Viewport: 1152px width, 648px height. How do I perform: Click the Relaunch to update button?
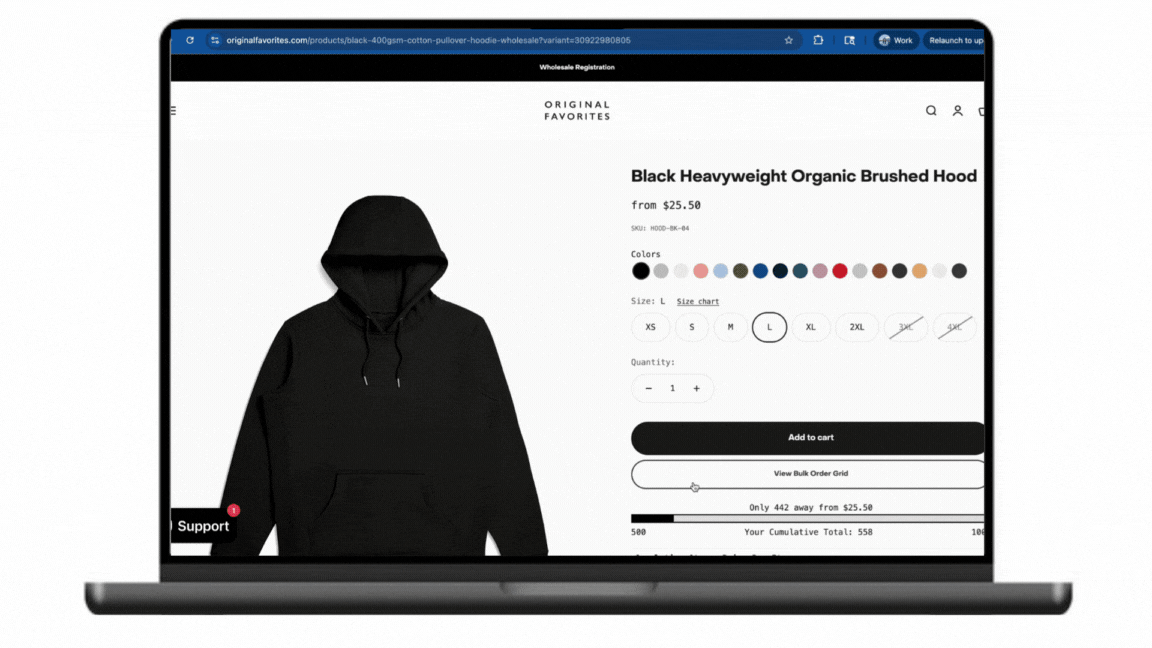954,40
